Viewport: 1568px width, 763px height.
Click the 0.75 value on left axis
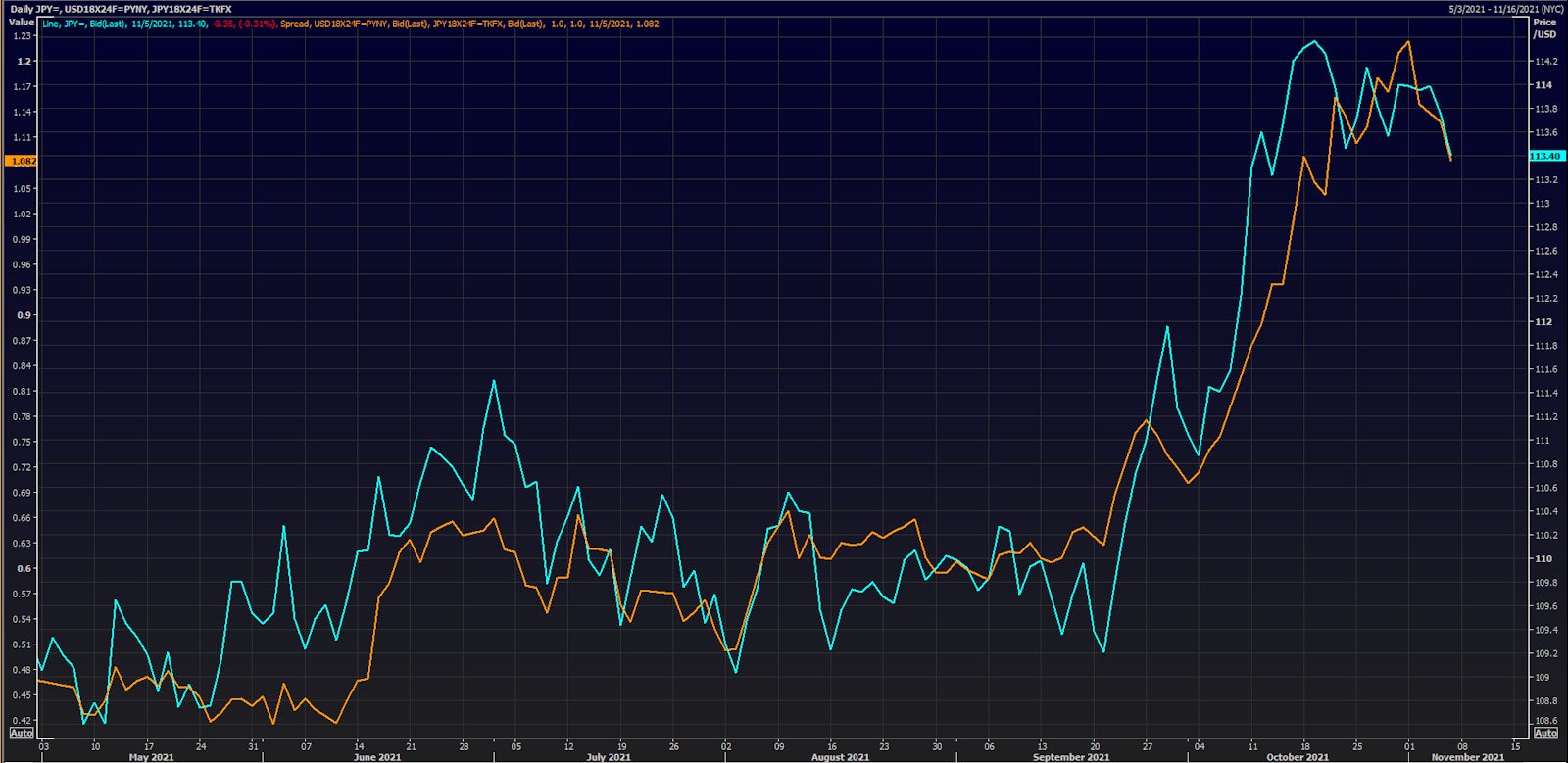tap(22, 442)
